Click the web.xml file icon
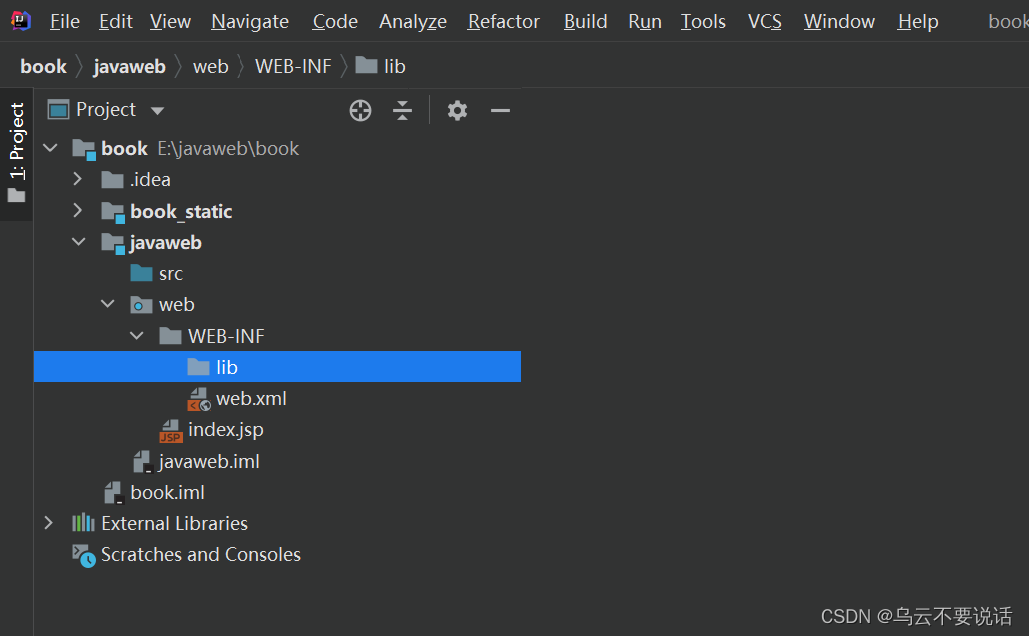The width and height of the screenshot is (1029, 636). coord(199,399)
